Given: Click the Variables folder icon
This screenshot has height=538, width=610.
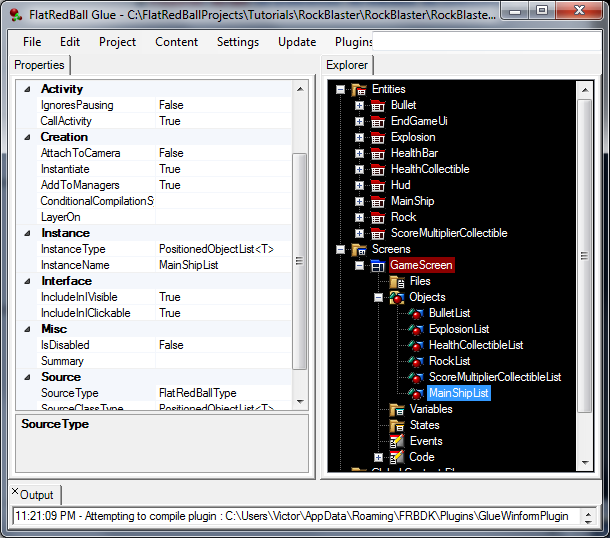Looking at the screenshot, I should (x=397, y=409).
